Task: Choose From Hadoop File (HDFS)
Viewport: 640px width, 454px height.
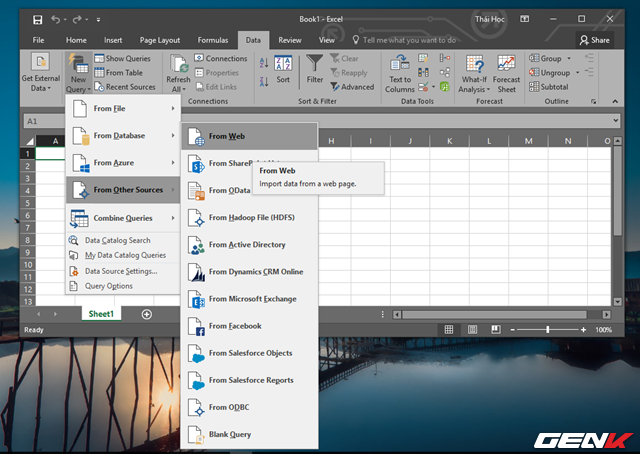Action: click(249, 218)
